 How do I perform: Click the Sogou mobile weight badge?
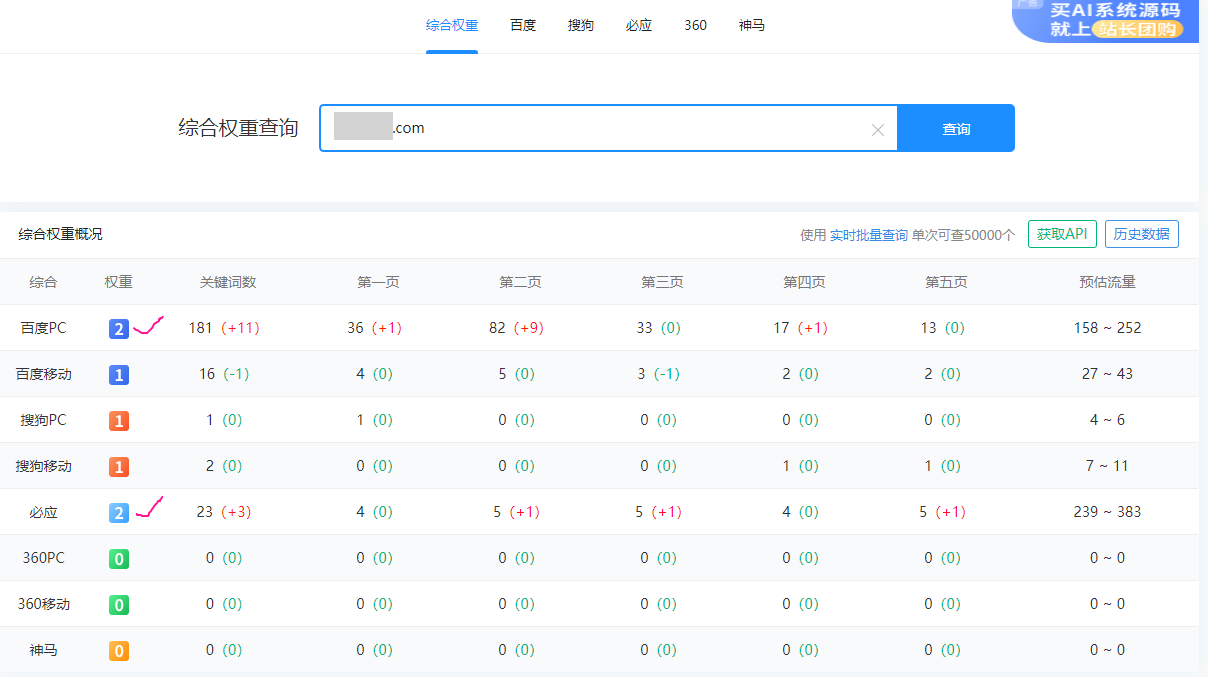(x=119, y=467)
